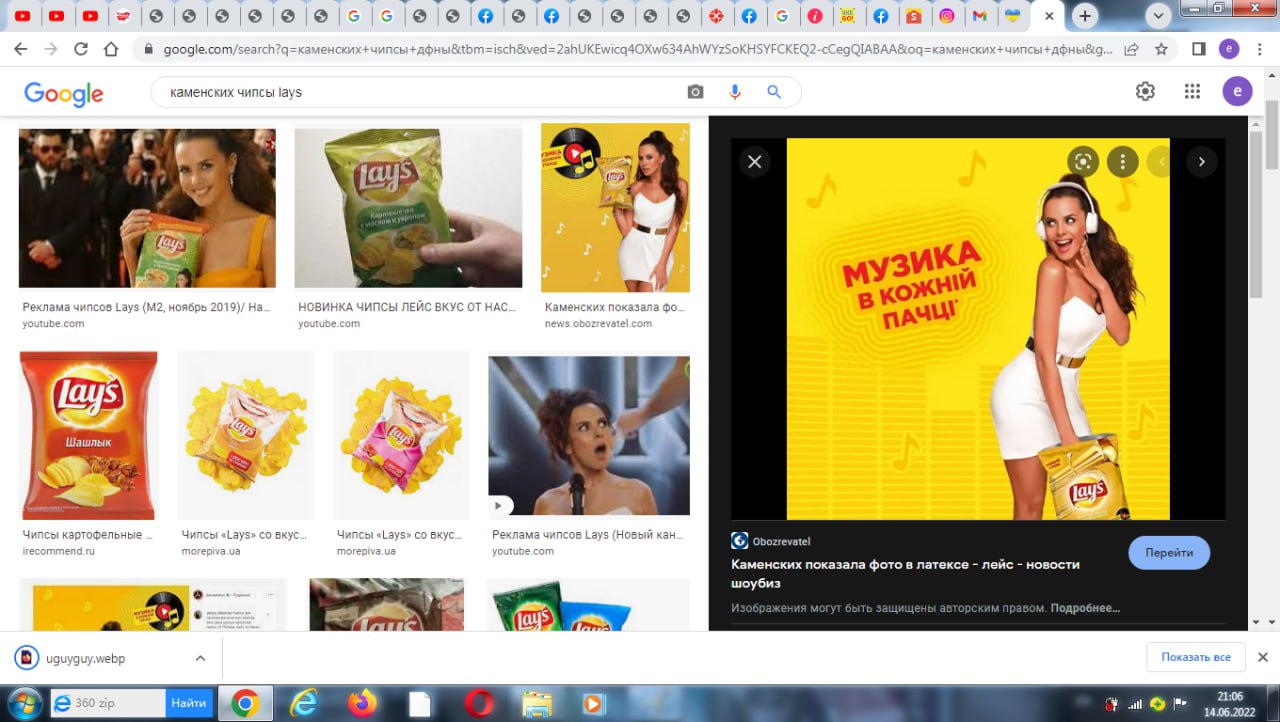Open the Chrome profile avatar in toolbar
The image size is (1280, 722).
click(x=1229, y=49)
